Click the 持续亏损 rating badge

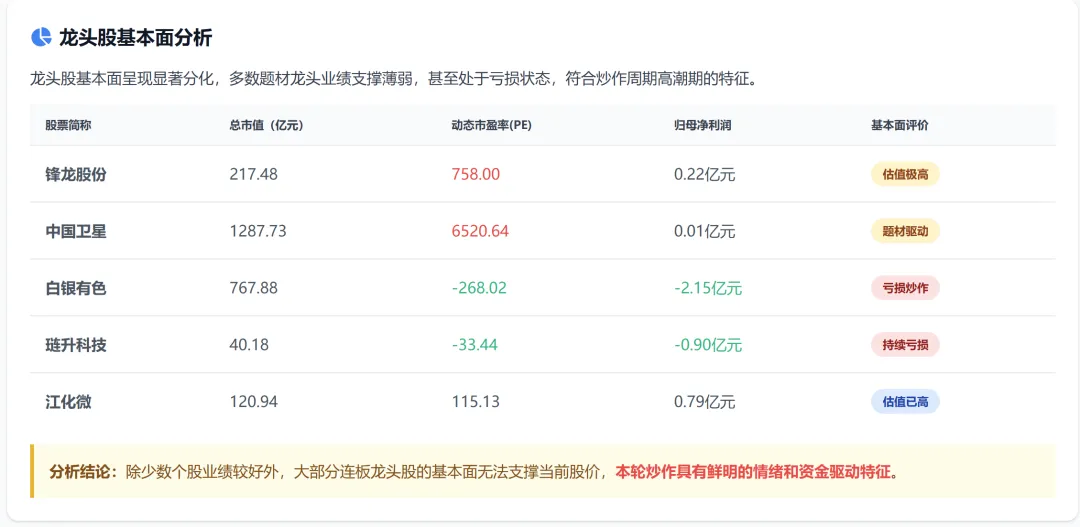(905, 345)
